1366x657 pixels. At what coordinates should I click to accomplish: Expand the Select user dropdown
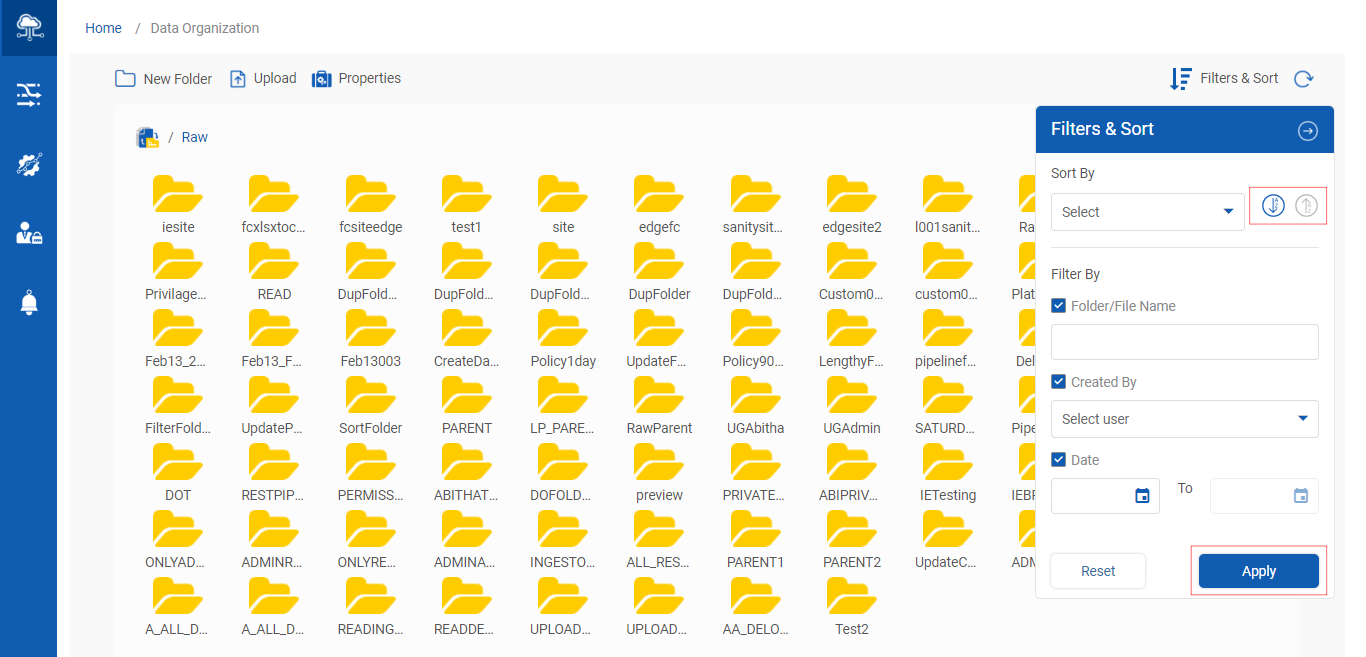click(x=1185, y=419)
